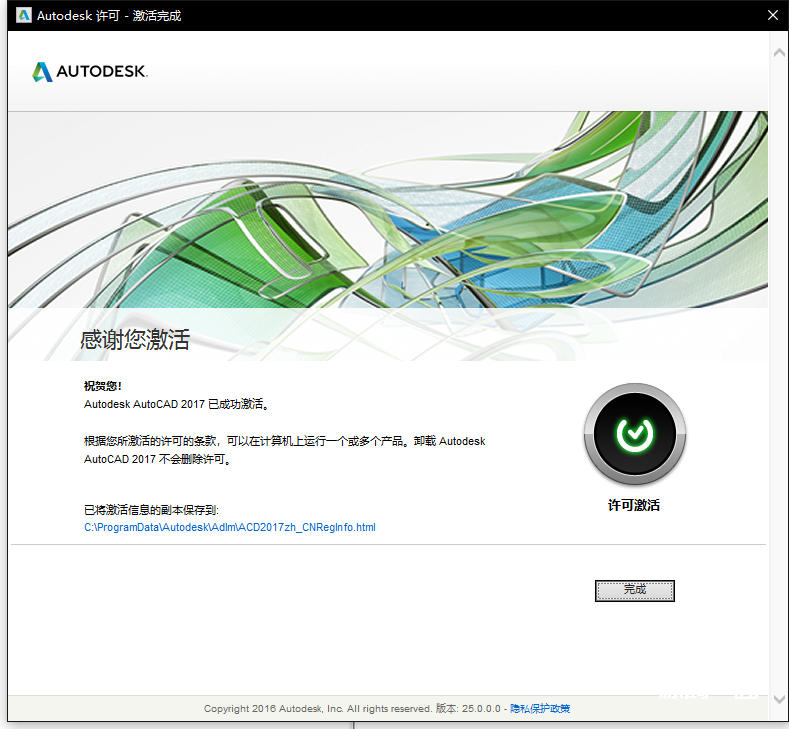Click the copyright 2016 Autodesk text

[x=317, y=709]
